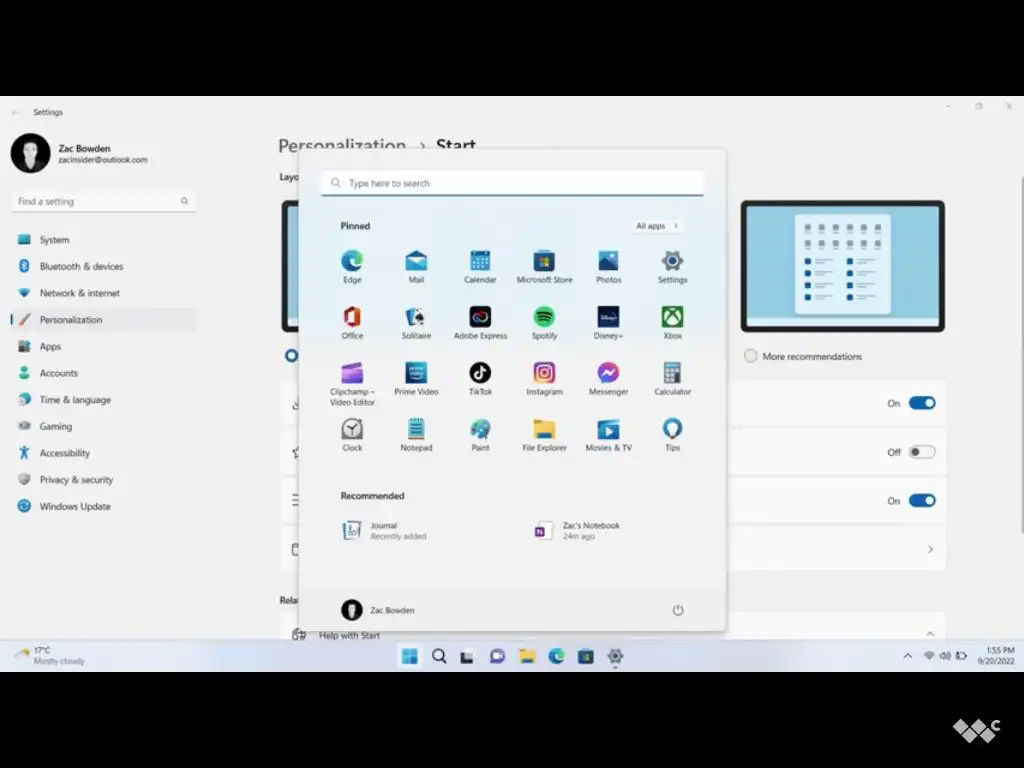Open Spotify from pinned apps
This screenshot has width=1024, height=768.
coord(544,323)
